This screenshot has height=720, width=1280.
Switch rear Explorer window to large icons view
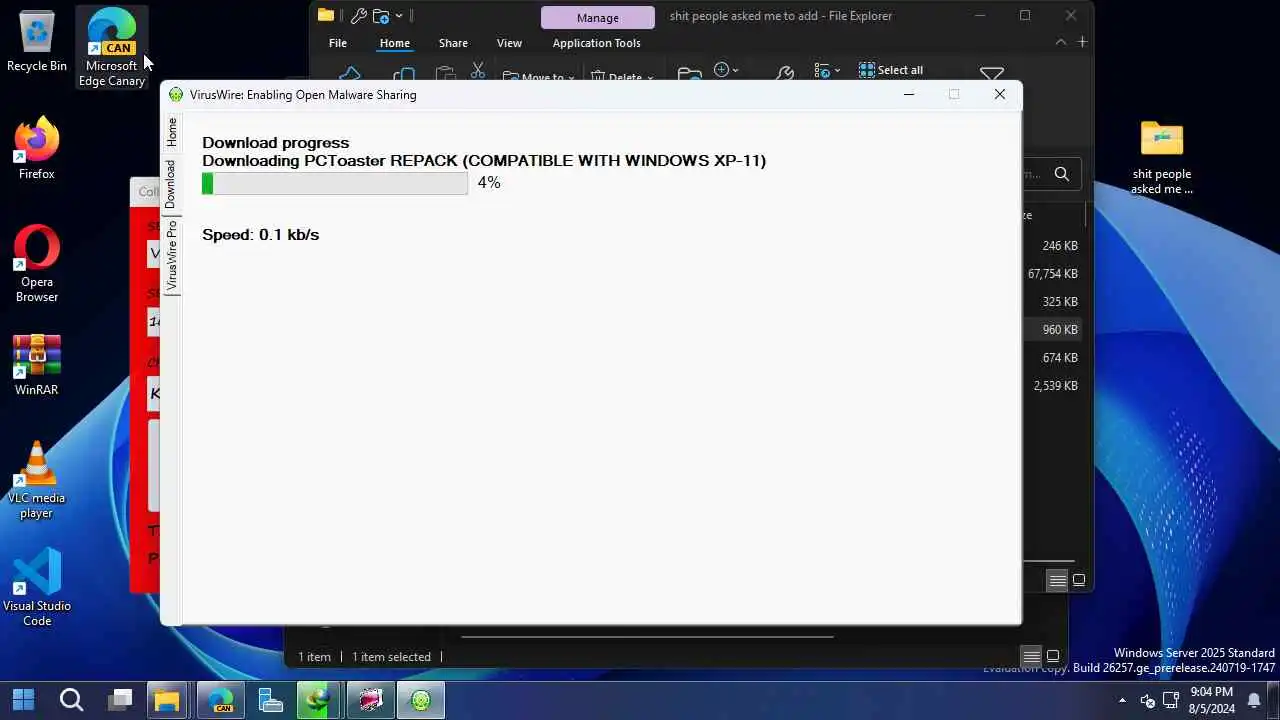click(x=1053, y=656)
